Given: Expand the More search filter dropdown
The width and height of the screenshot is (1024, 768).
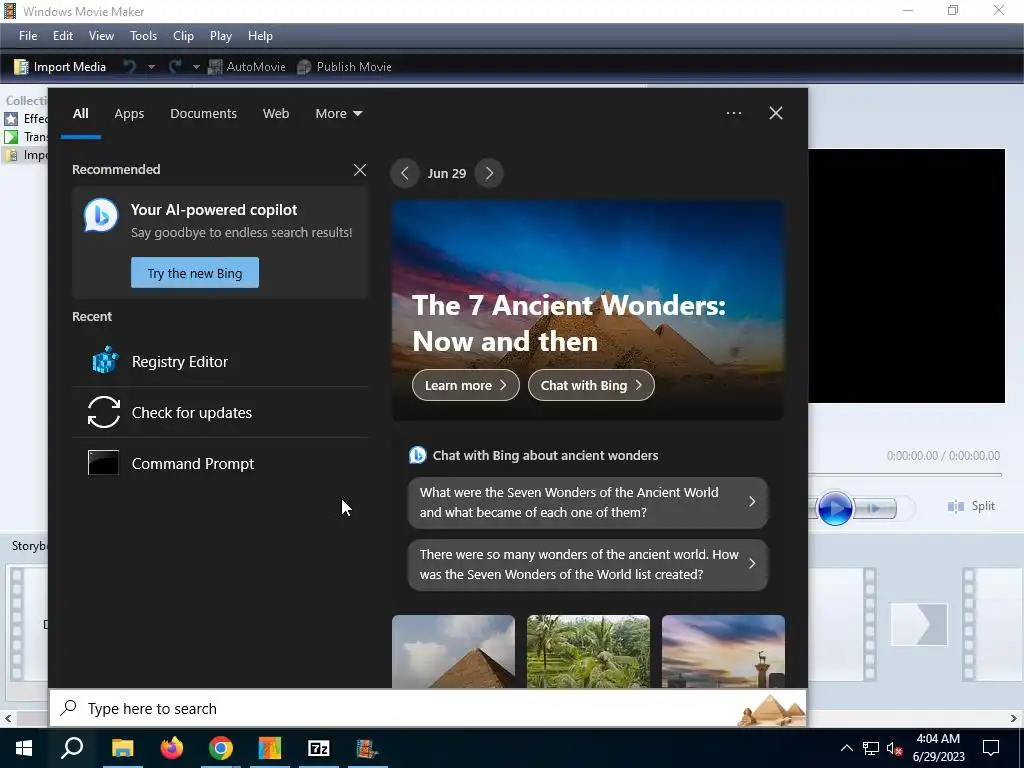Looking at the screenshot, I should (338, 114).
